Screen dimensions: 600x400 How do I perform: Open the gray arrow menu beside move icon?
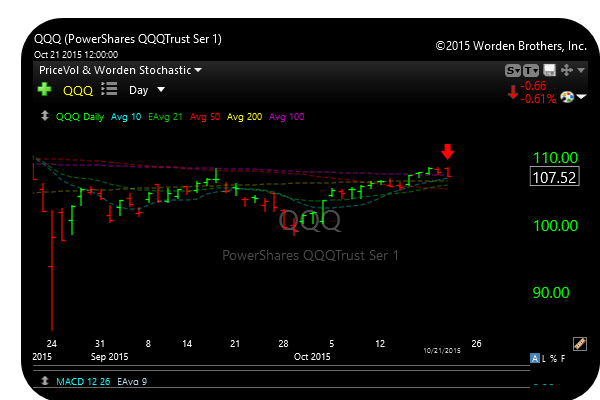pyautogui.click(x=581, y=70)
